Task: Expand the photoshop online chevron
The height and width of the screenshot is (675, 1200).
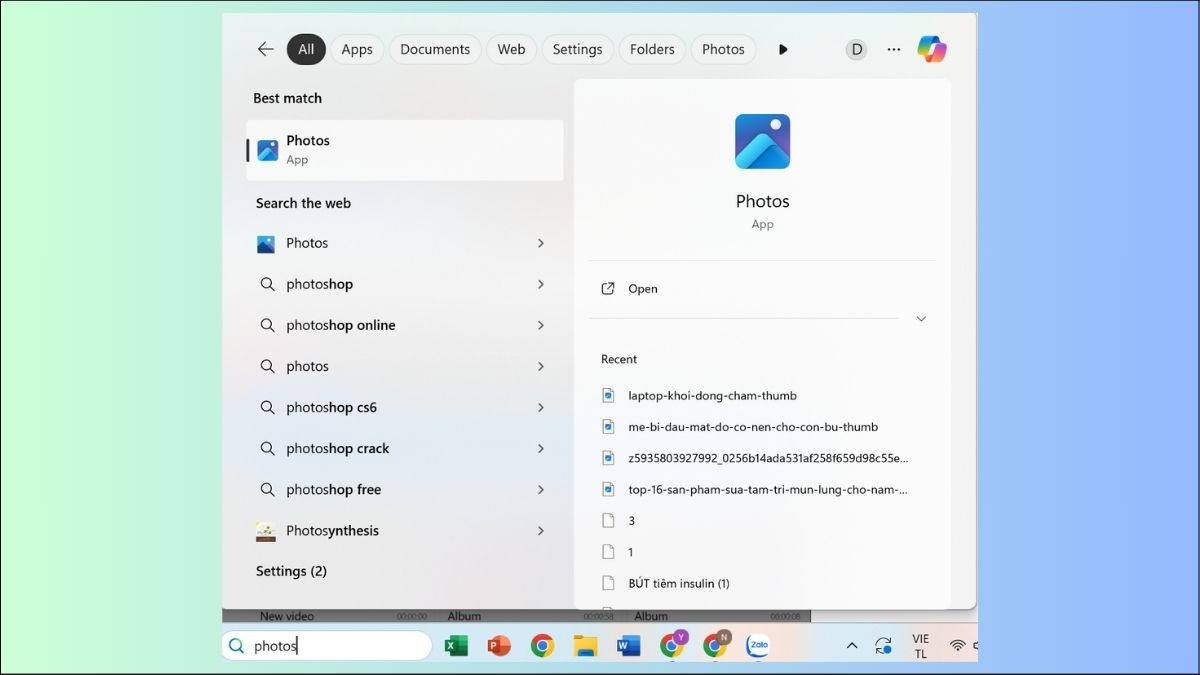Action: [540, 325]
